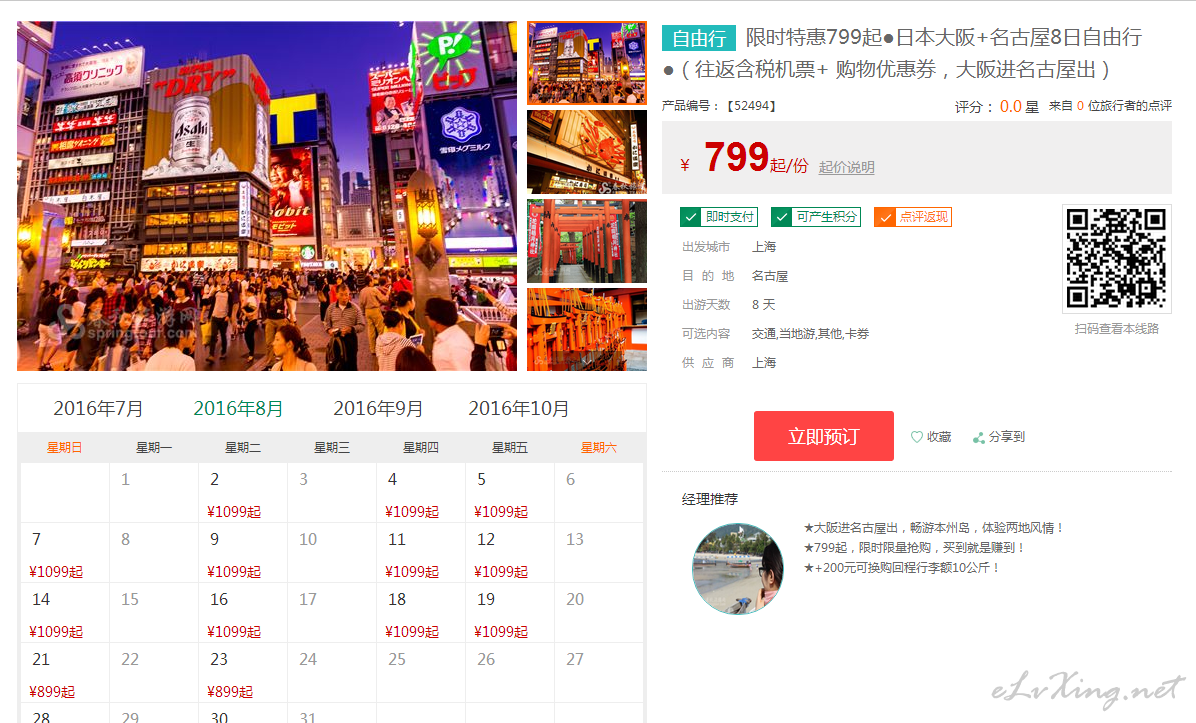Click the 799 price figure
The width and height of the screenshot is (1196, 723).
tap(736, 157)
